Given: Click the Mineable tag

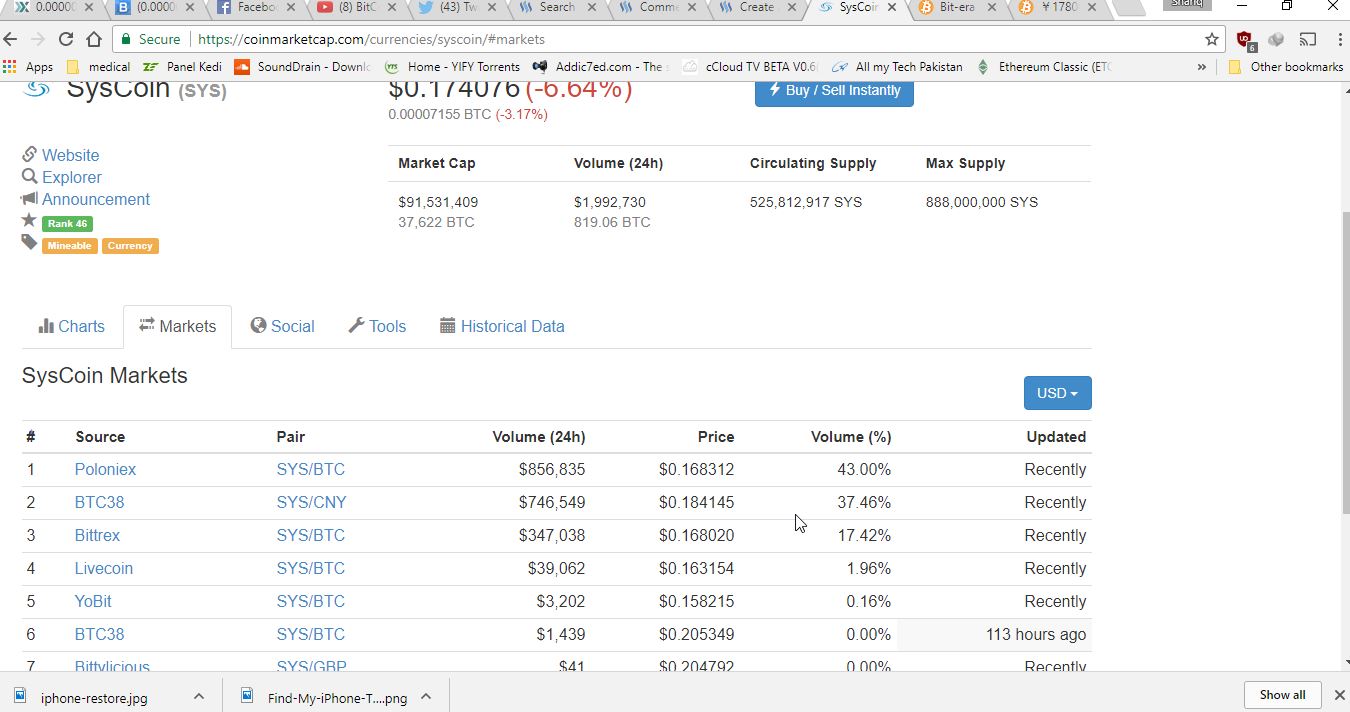Looking at the screenshot, I should point(69,246).
